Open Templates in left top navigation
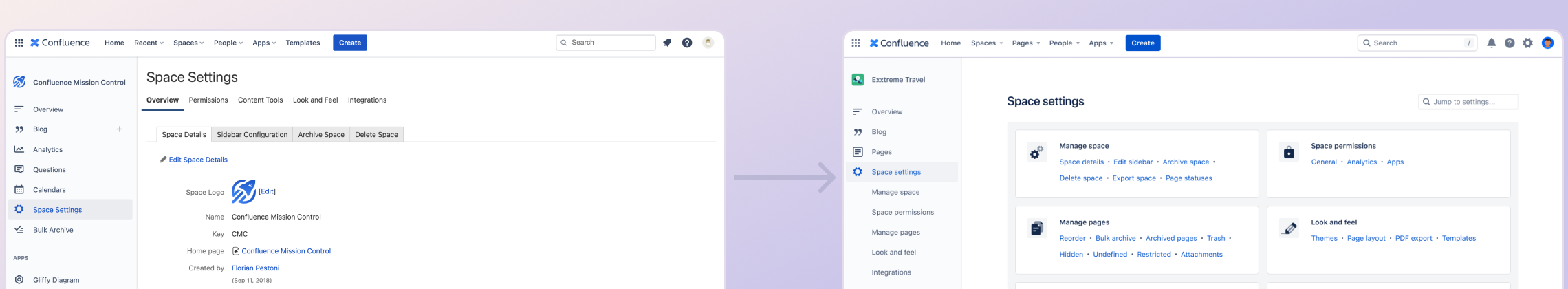 (x=303, y=43)
